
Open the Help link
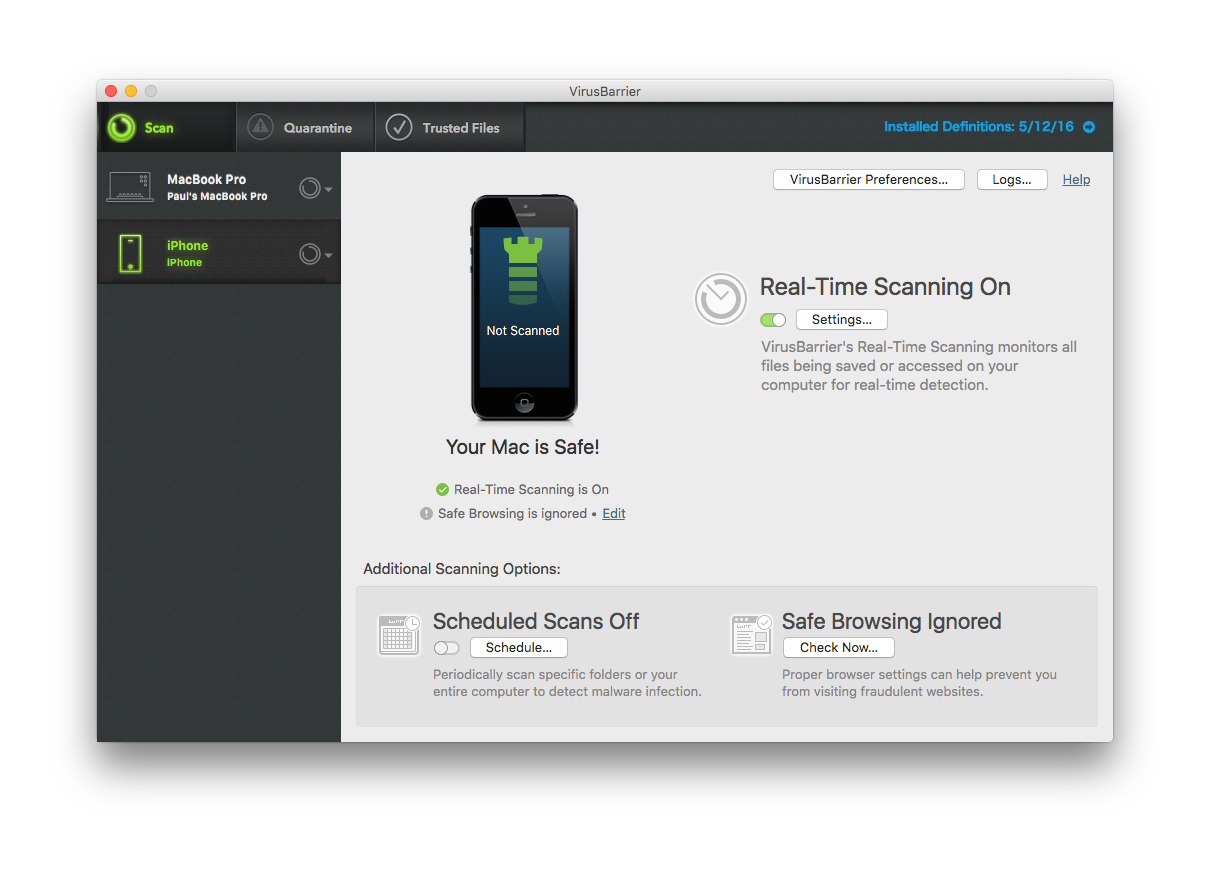click(x=1076, y=180)
